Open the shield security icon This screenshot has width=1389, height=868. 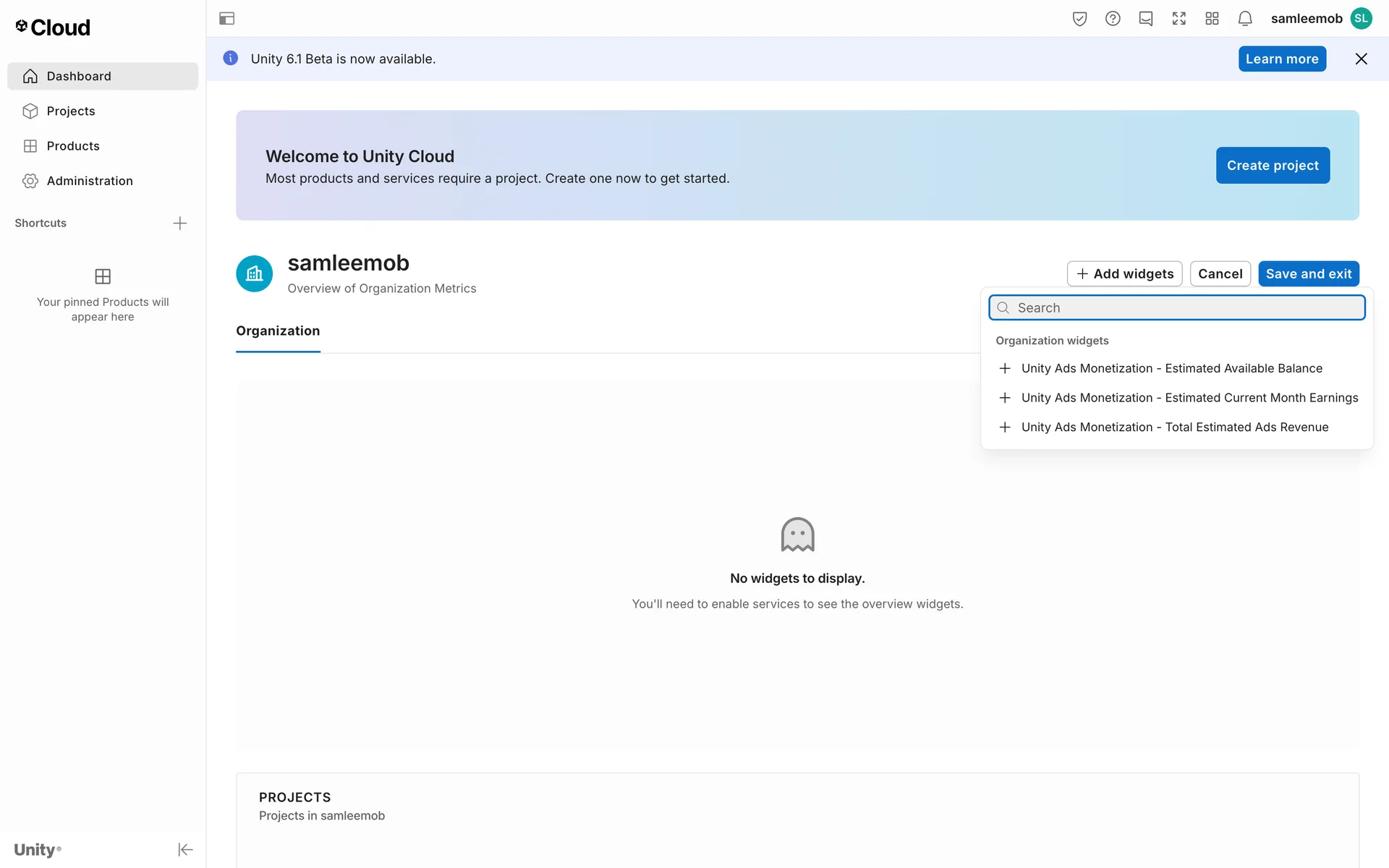(1079, 19)
